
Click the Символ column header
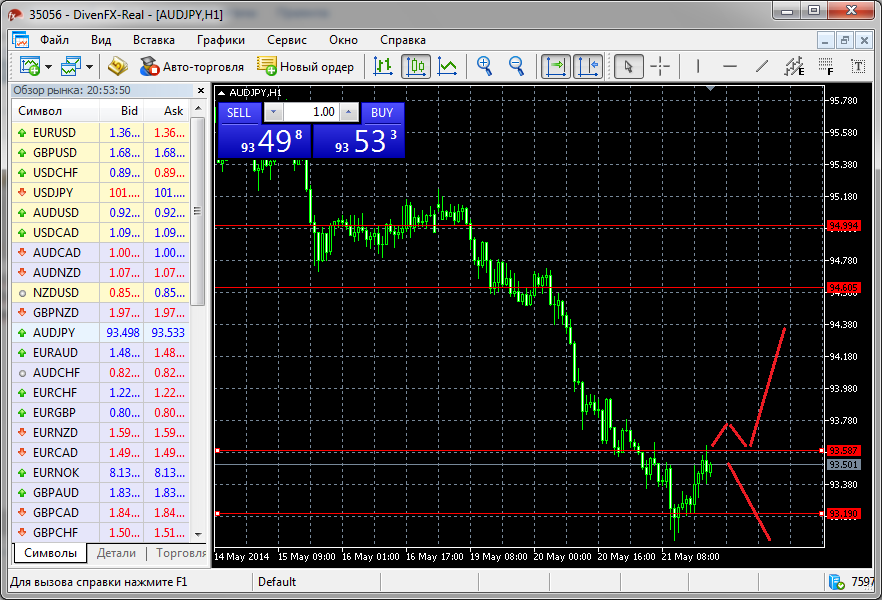[x=56, y=111]
